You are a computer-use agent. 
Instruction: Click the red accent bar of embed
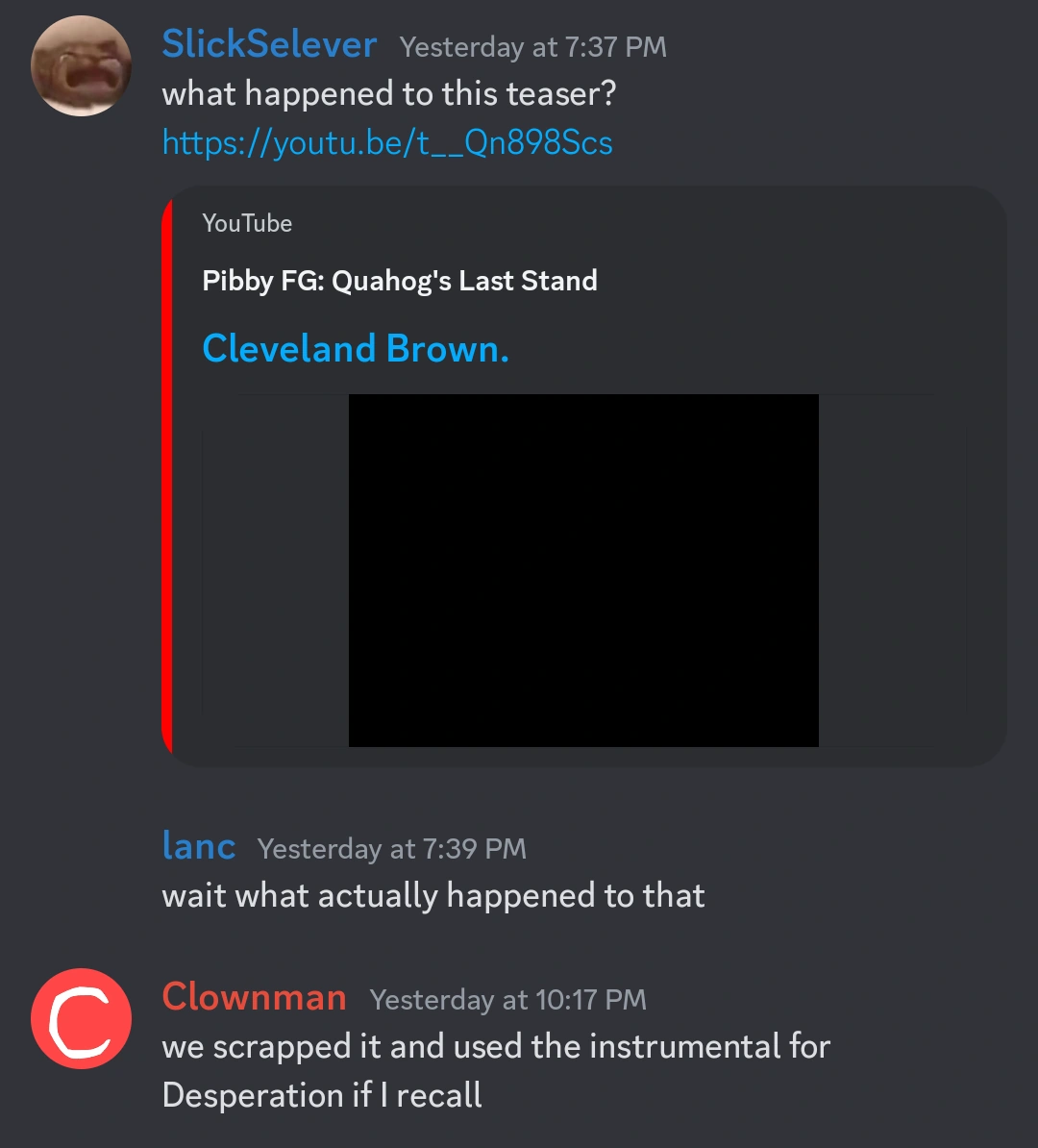tap(167, 476)
